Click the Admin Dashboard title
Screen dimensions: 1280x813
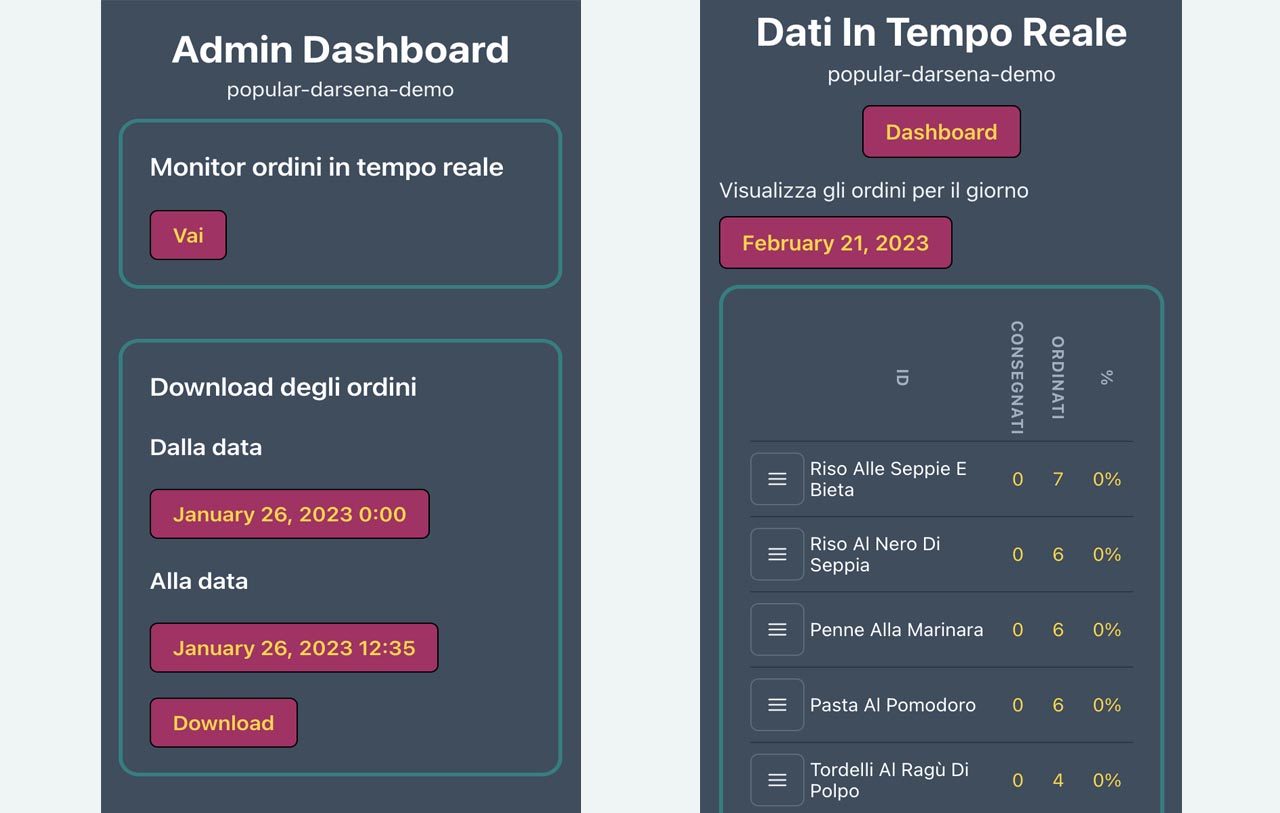click(x=340, y=49)
